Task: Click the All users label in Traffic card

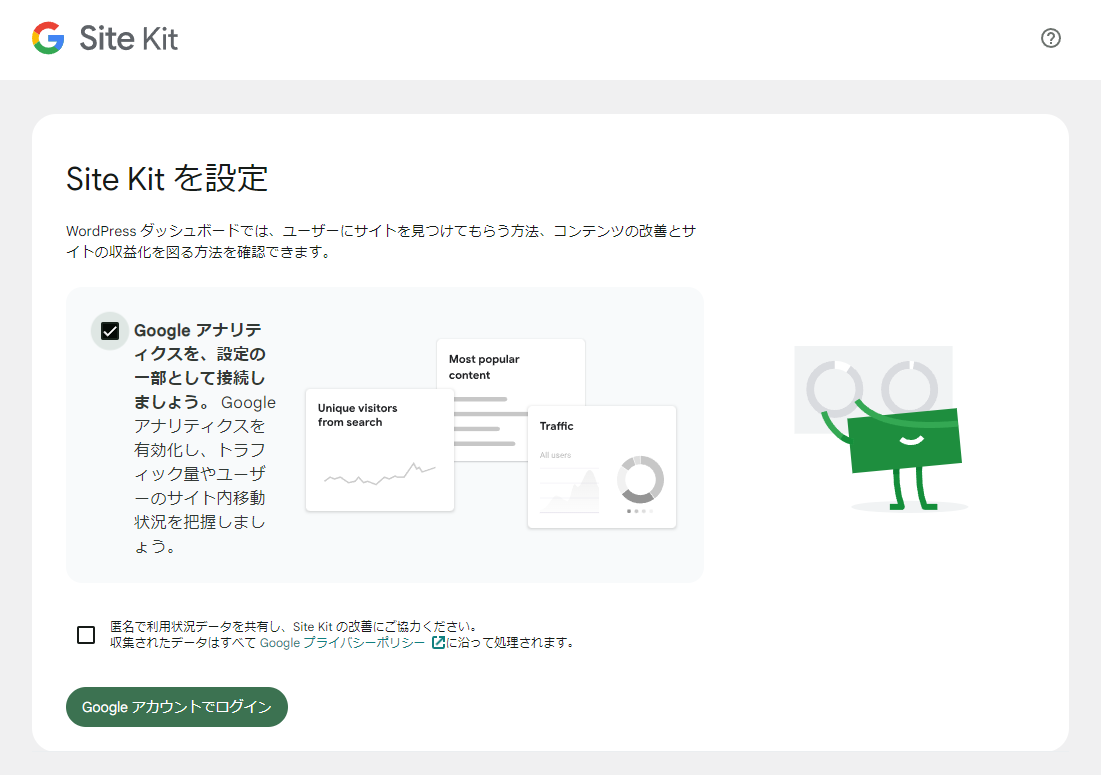Action: (x=555, y=456)
